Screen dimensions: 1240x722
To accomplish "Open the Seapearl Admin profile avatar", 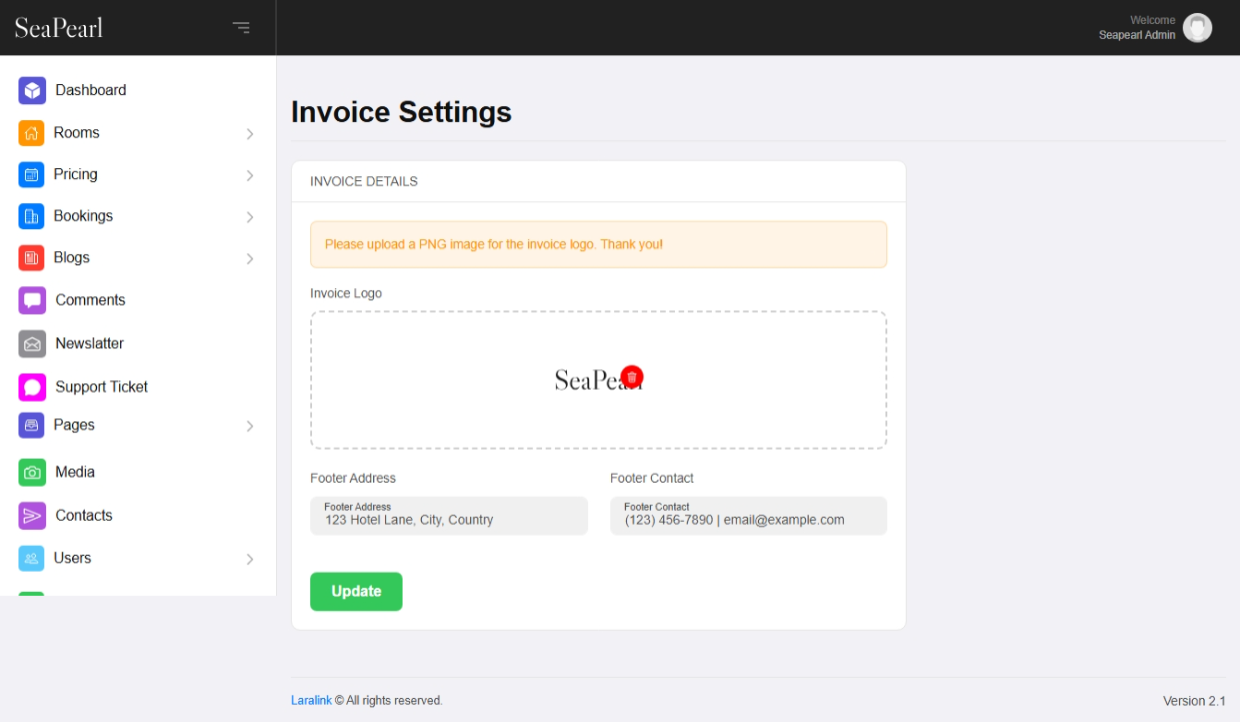I will (x=1197, y=28).
